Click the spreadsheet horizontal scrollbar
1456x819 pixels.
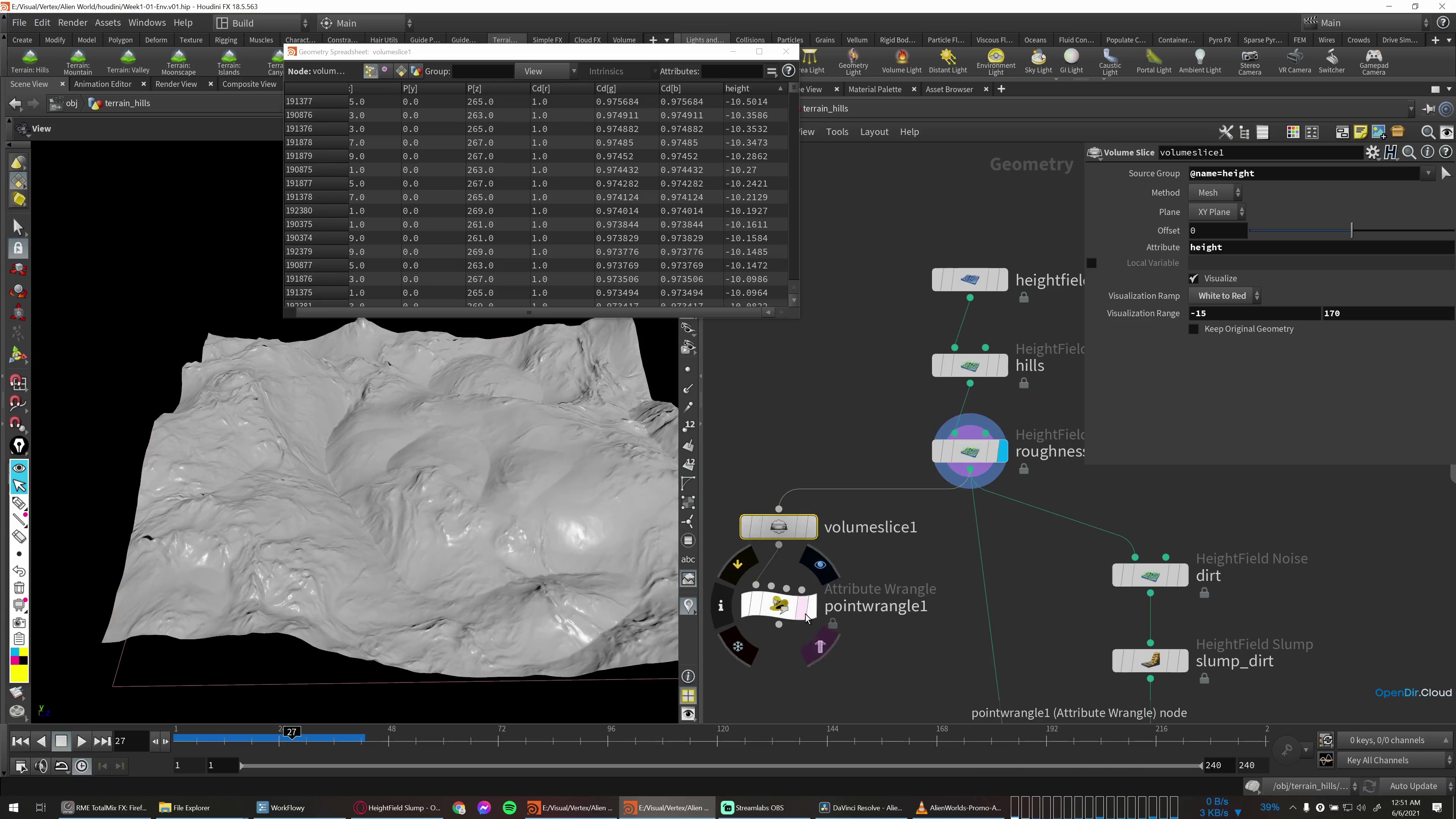tap(529, 312)
